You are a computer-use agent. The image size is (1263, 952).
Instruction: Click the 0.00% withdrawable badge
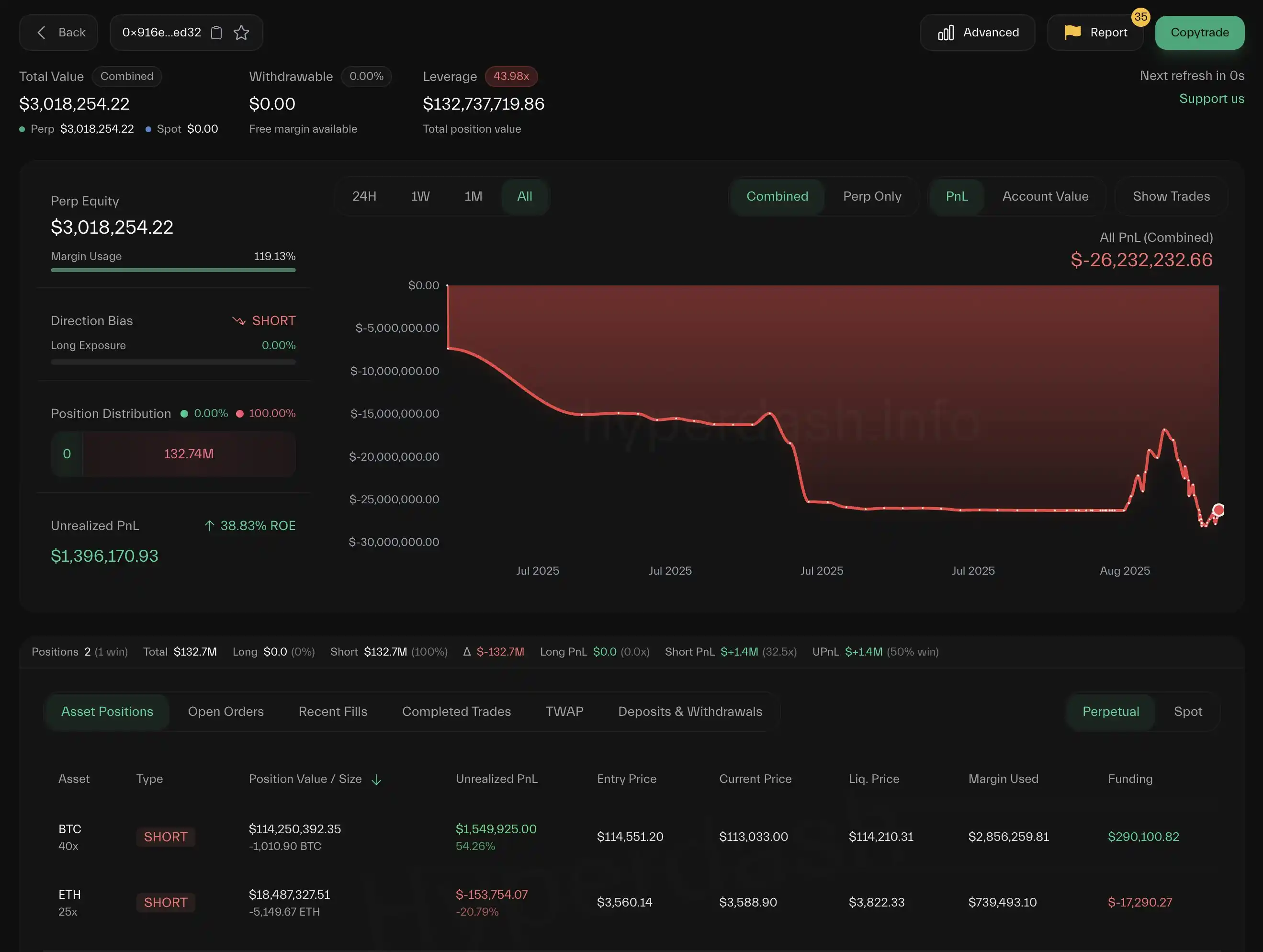366,77
